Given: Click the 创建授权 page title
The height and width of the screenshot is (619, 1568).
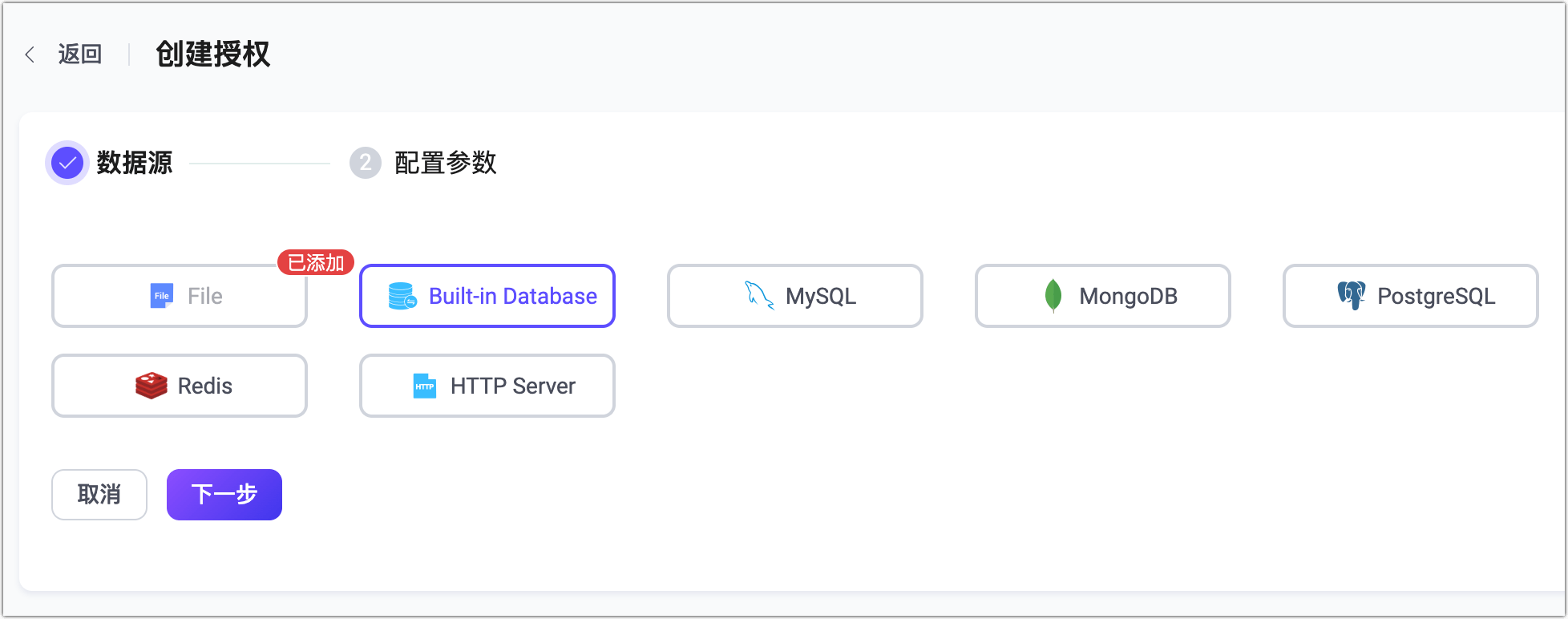Looking at the screenshot, I should (x=213, y=55).
